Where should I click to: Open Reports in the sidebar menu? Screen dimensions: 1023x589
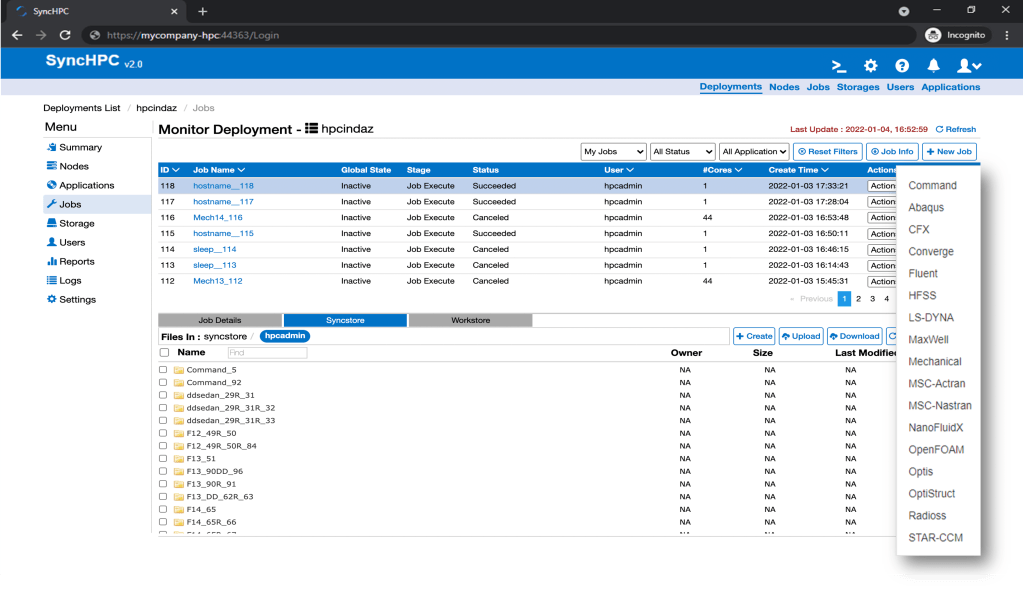point(76,261)
